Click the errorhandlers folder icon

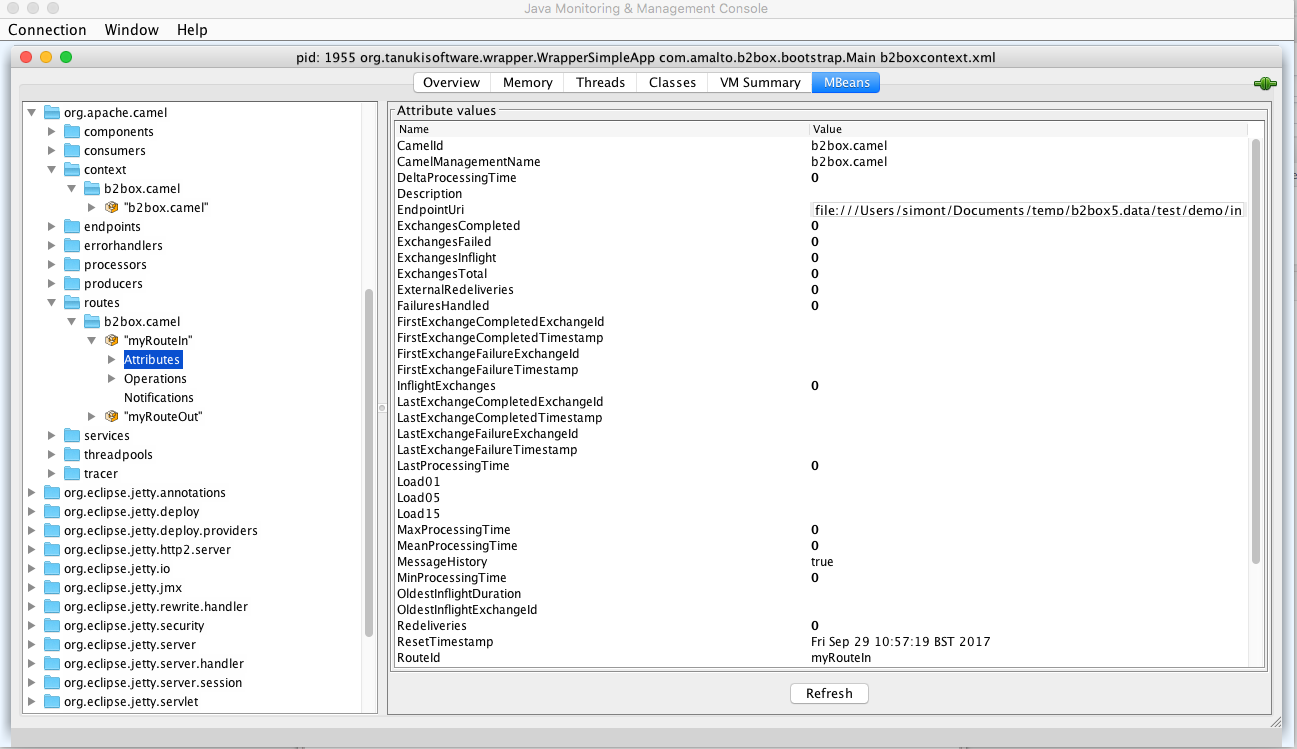[x=71, y=245]
